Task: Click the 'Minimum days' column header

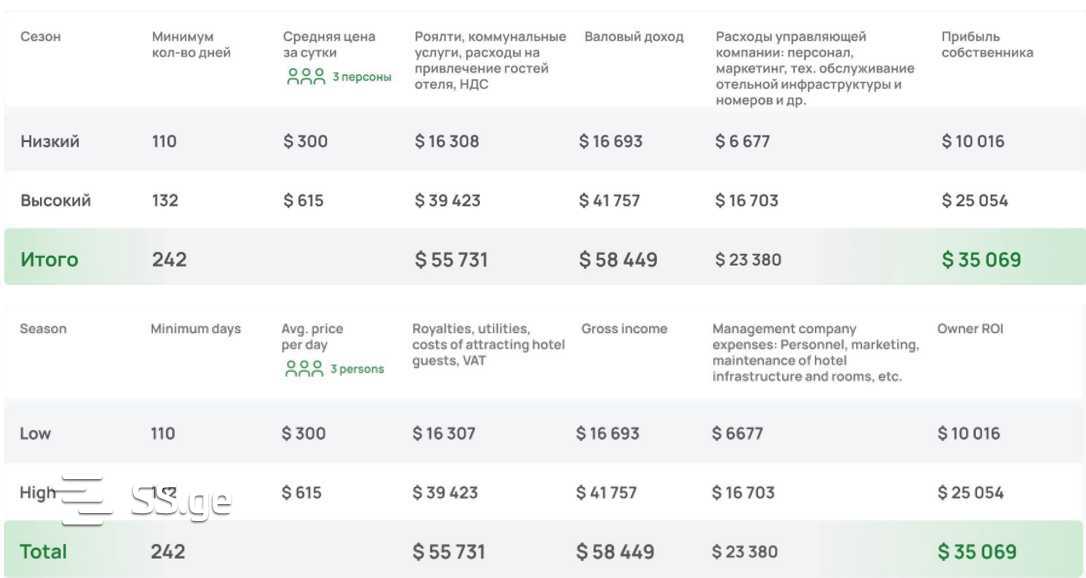Action: coord(196,328)
